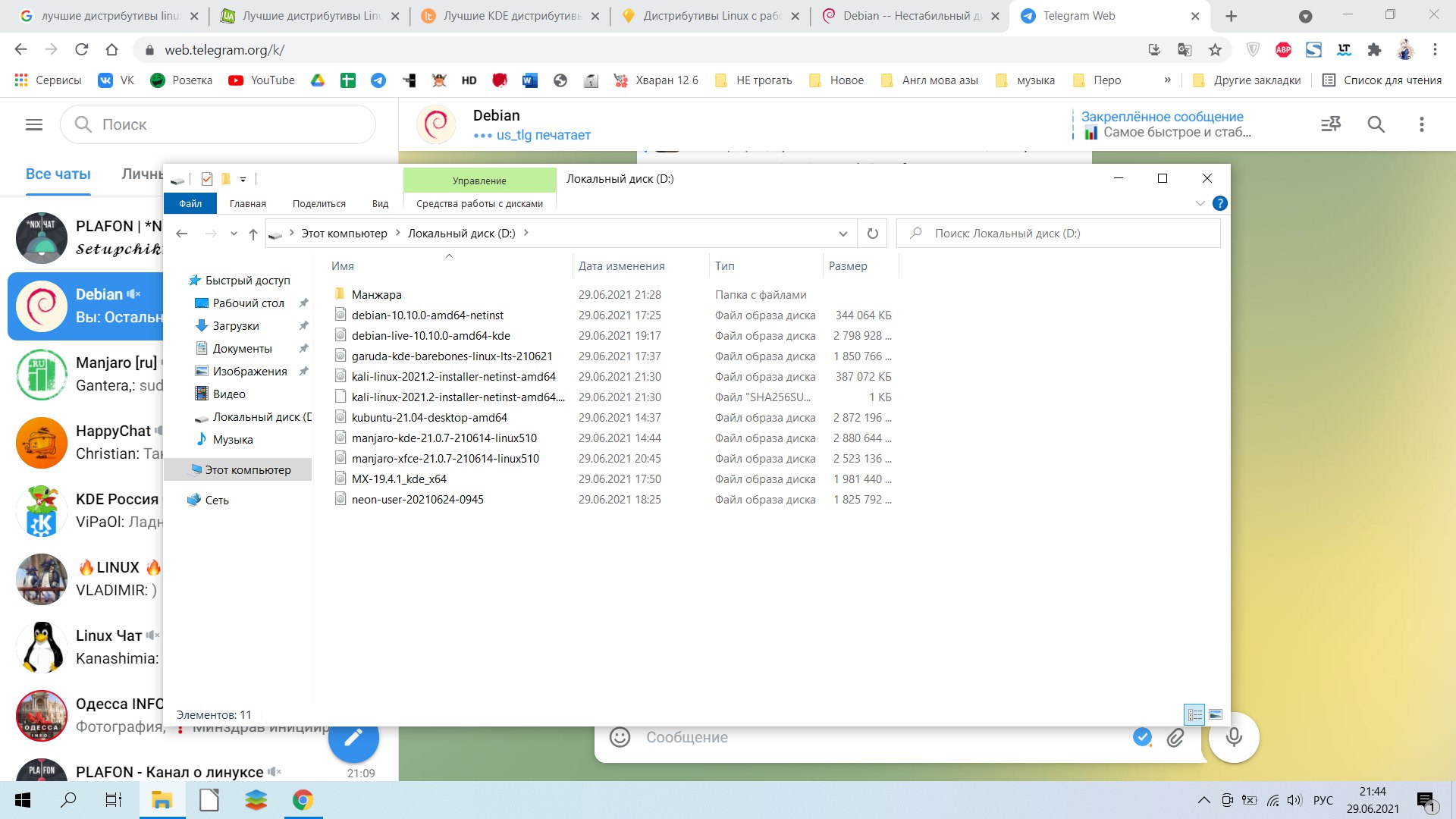Start voice message with microphone button
The width and height of the screenshot is (1456, 819).
(1234, 737)
